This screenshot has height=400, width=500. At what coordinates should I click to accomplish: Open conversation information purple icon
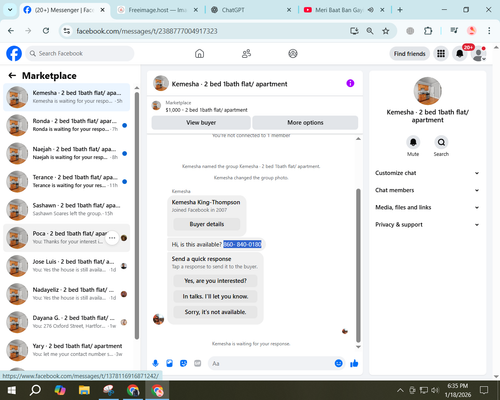(x=350, y=83)
